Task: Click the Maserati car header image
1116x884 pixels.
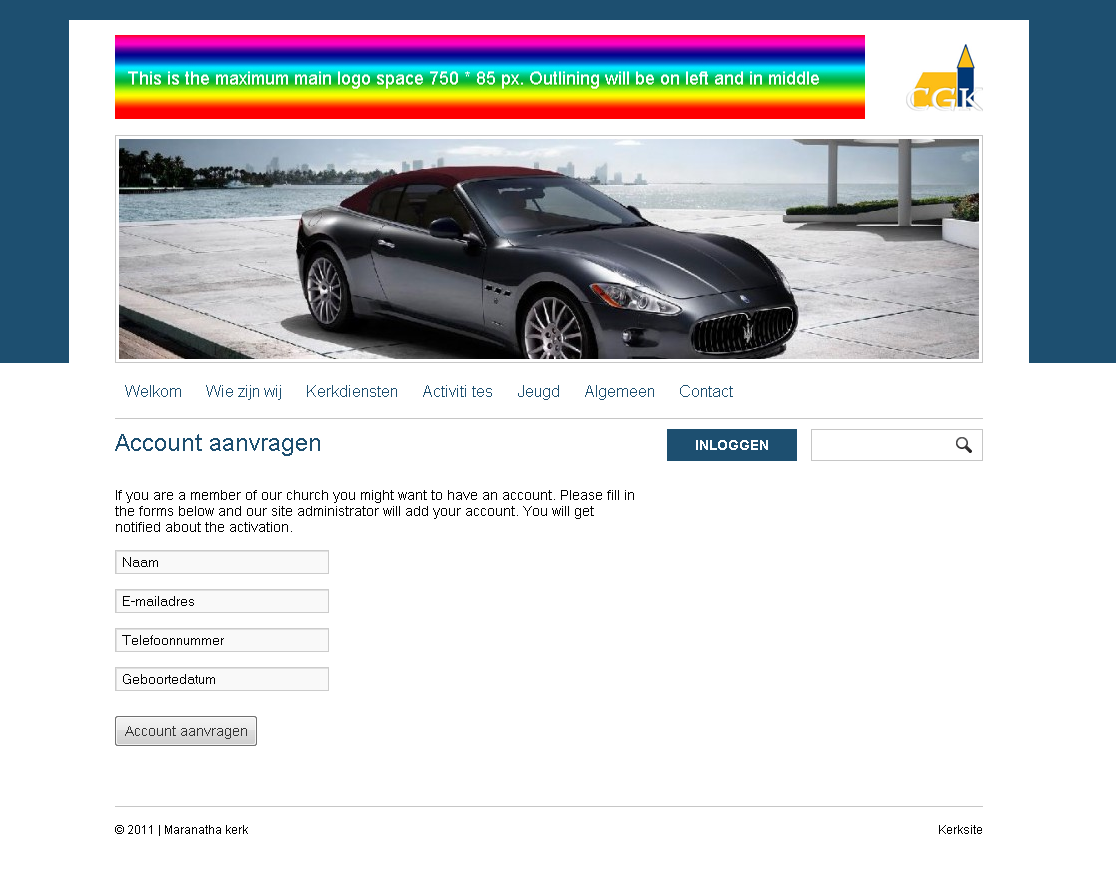Action: tap(549, 249)
